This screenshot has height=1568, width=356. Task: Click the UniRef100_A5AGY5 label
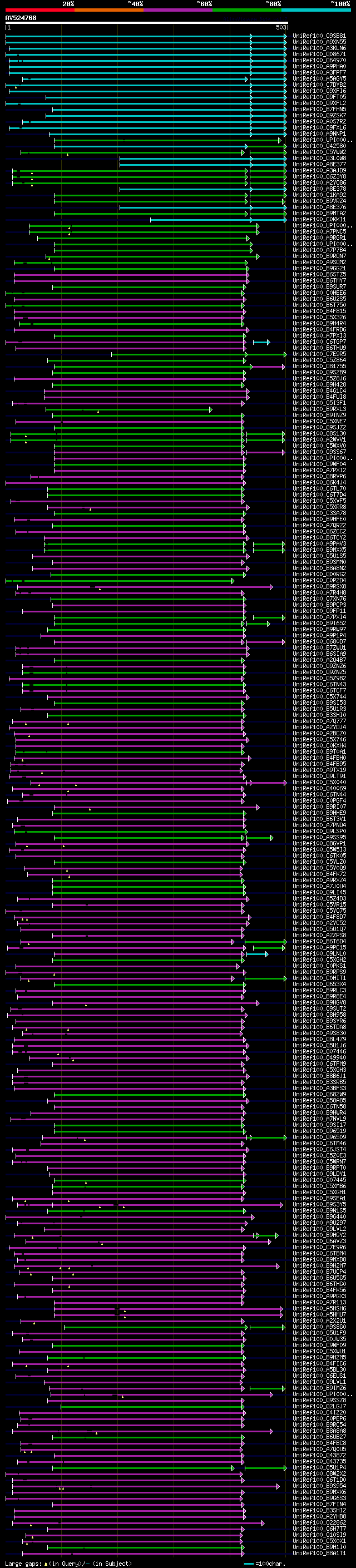(319, 78)
